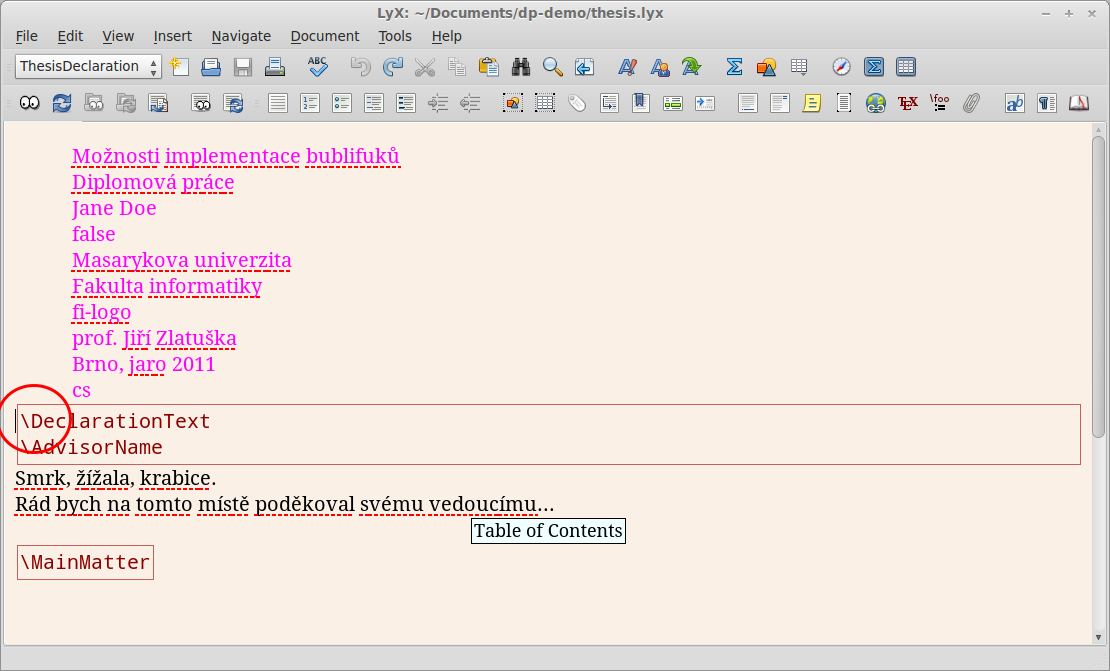Open a document file

tap(211, 67)
